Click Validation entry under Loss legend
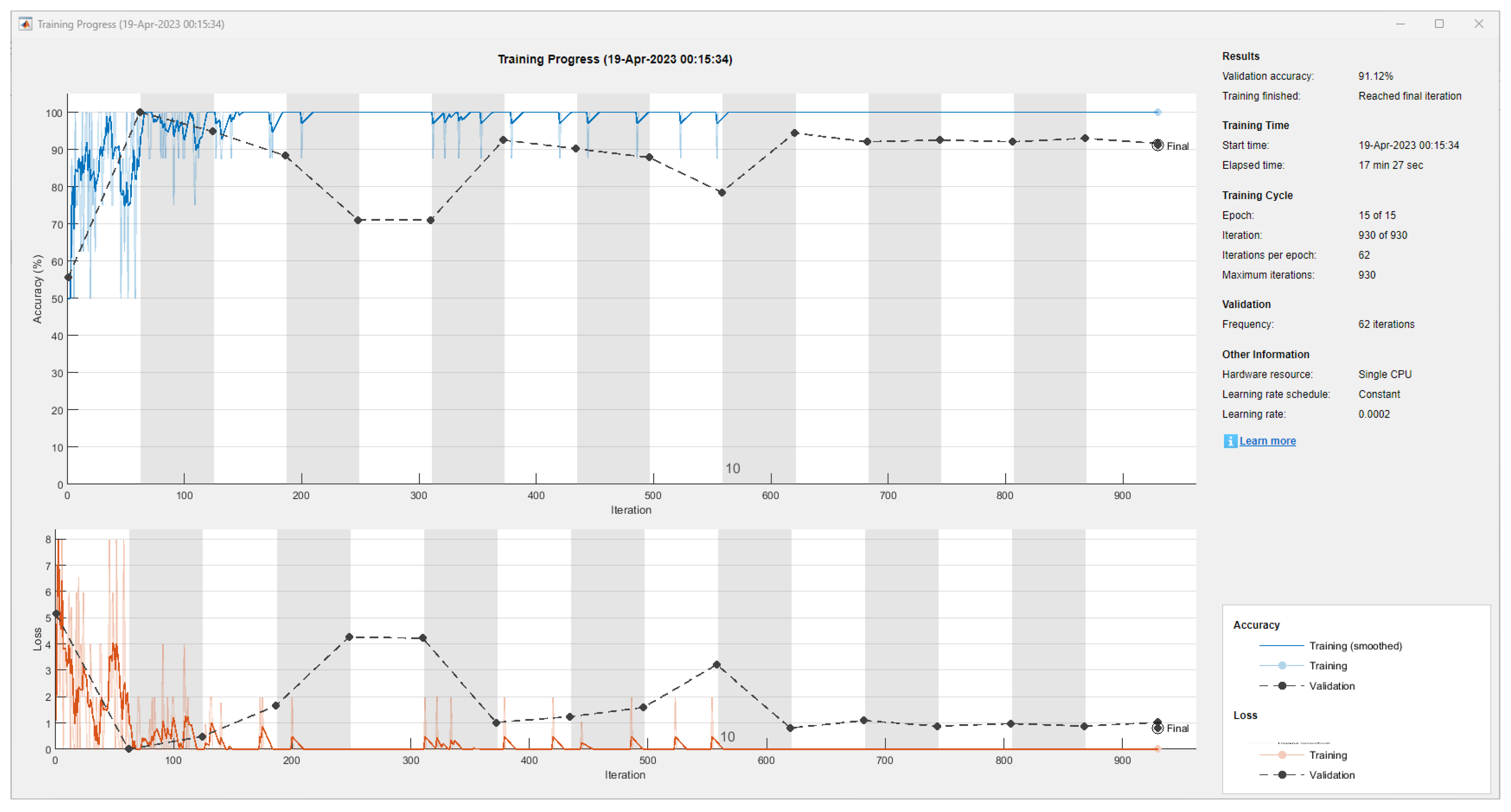This screenshot has height=812, width=1511. [x=1331, y=775]
